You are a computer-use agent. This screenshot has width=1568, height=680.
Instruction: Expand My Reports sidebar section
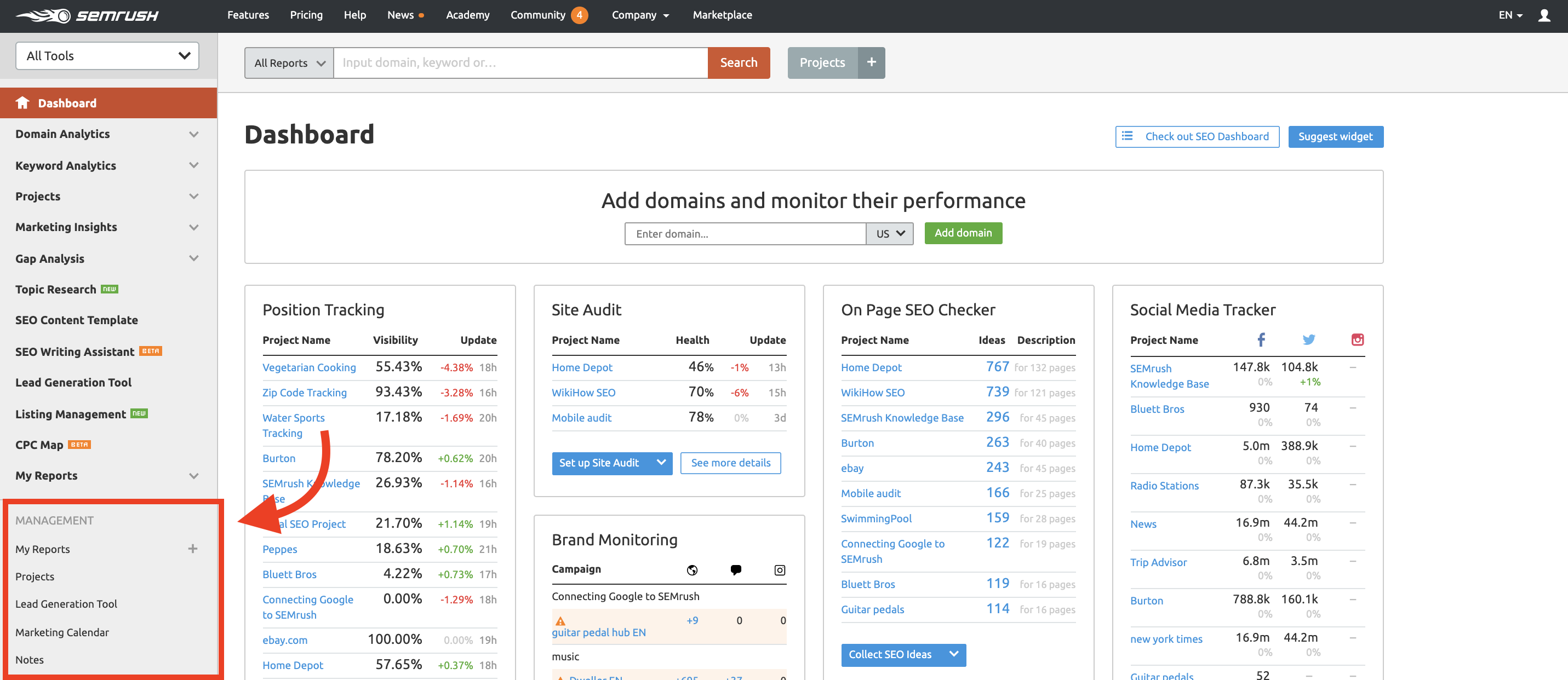pyautogui.click(x=193, y=476)
